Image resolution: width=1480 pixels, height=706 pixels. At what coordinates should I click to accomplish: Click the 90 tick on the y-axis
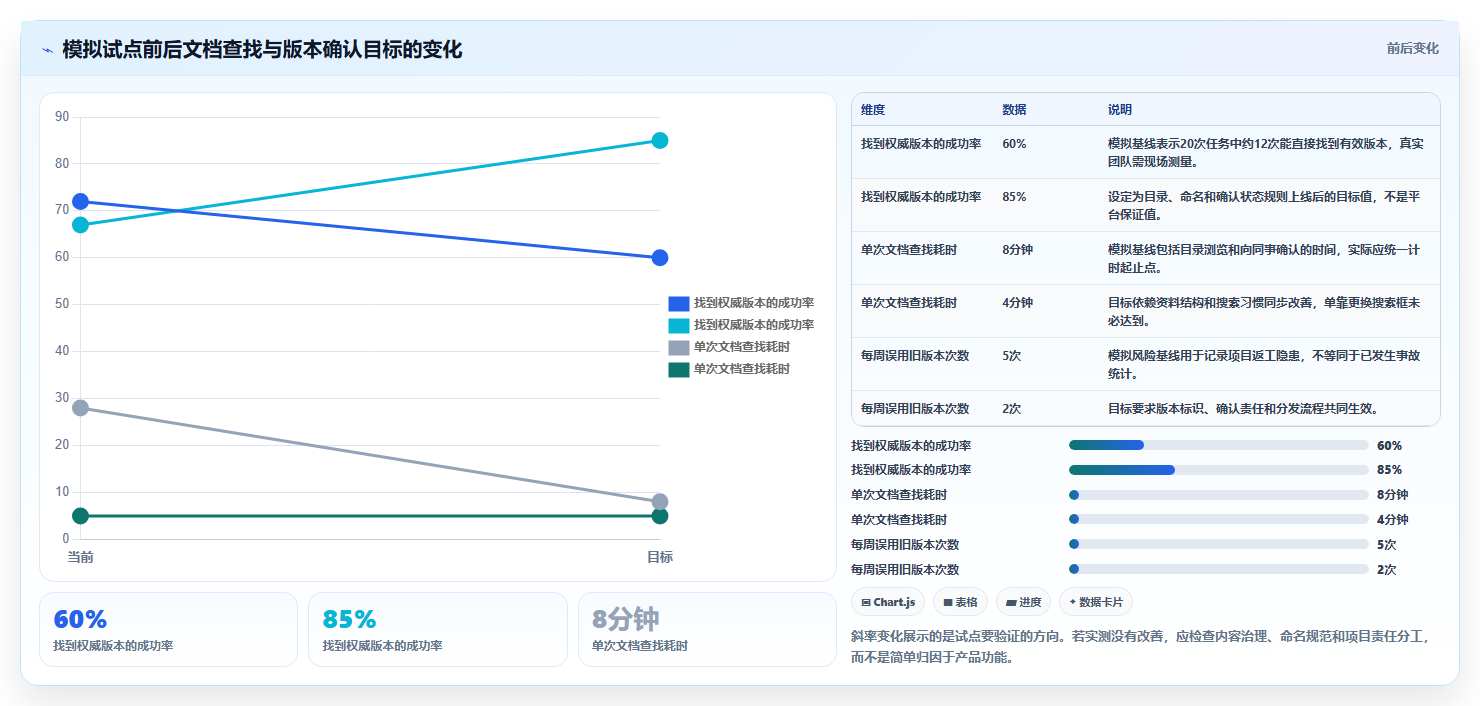pyautogui.click(x=62, y=117)
